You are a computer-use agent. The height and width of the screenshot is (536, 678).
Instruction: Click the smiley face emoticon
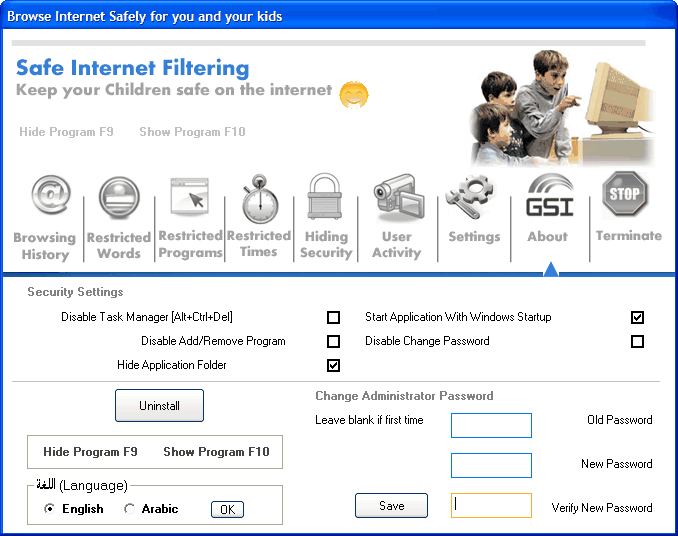coord(354,95)
